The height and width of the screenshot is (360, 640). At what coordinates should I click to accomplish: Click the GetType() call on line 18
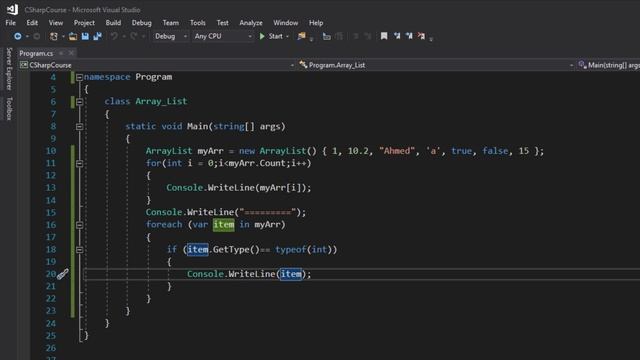tap(236, 249)
